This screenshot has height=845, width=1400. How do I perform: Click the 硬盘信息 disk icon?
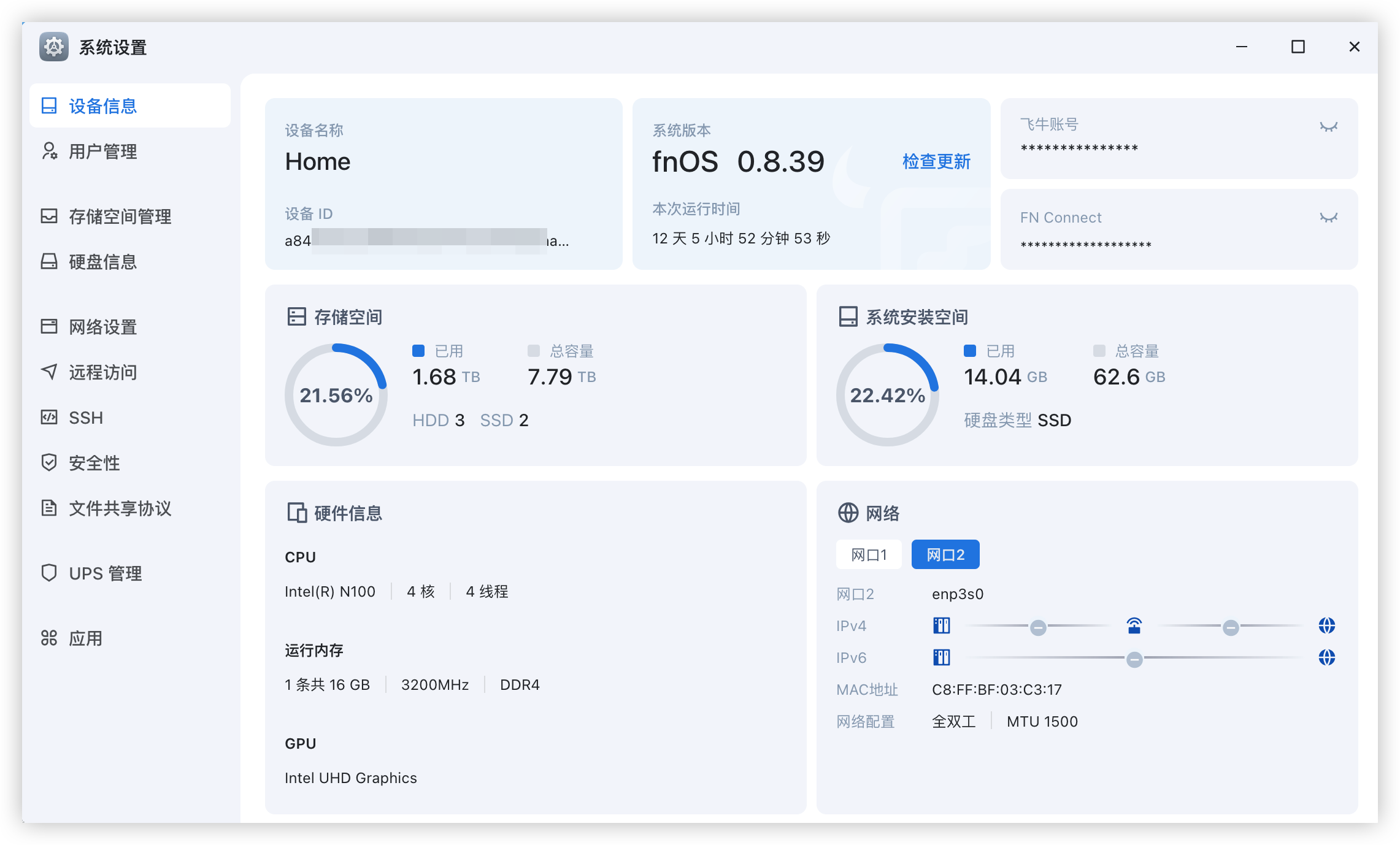[x=49, y=262]
